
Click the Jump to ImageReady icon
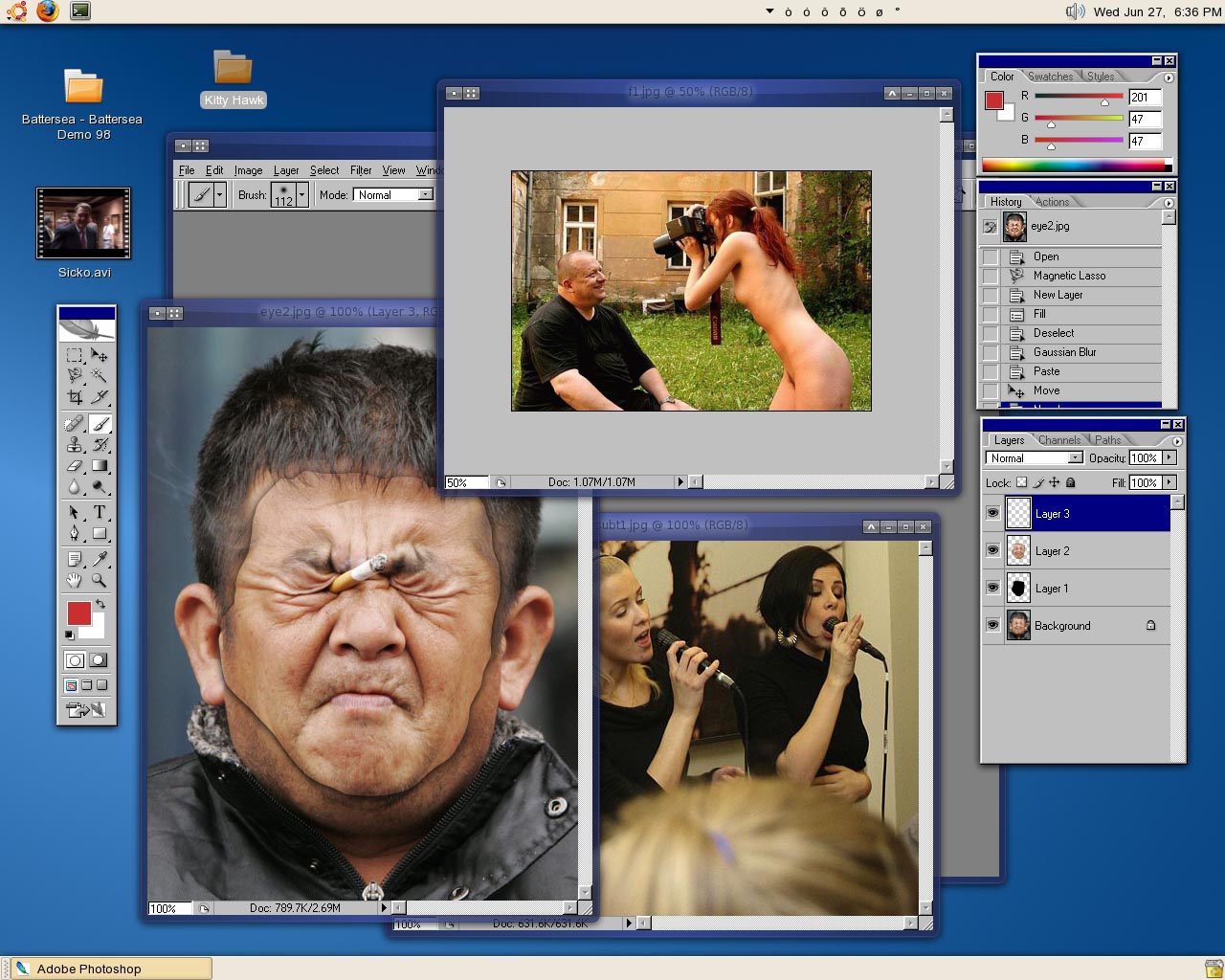(x=86, y=709)
